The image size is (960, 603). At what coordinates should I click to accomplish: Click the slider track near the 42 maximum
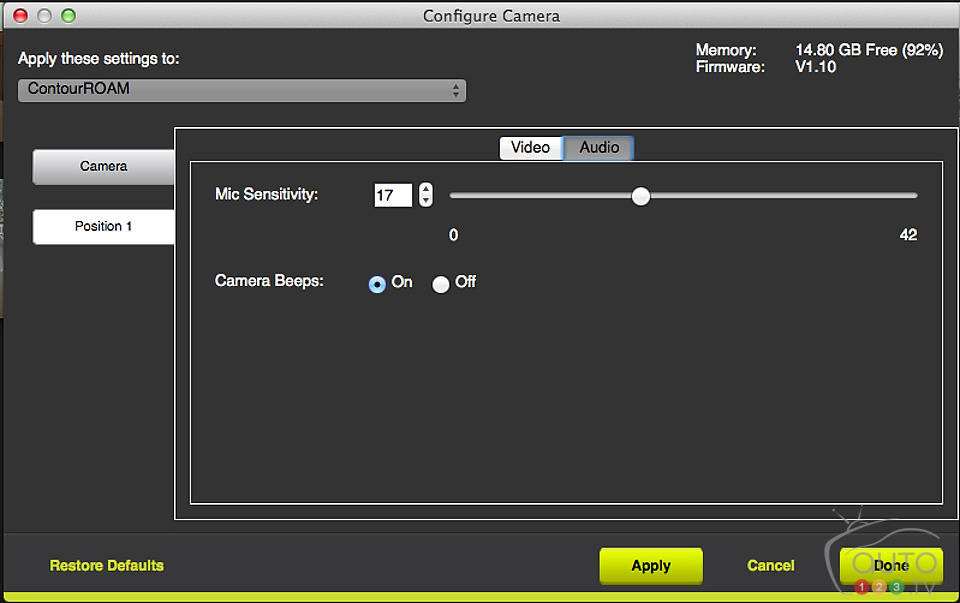905,196
